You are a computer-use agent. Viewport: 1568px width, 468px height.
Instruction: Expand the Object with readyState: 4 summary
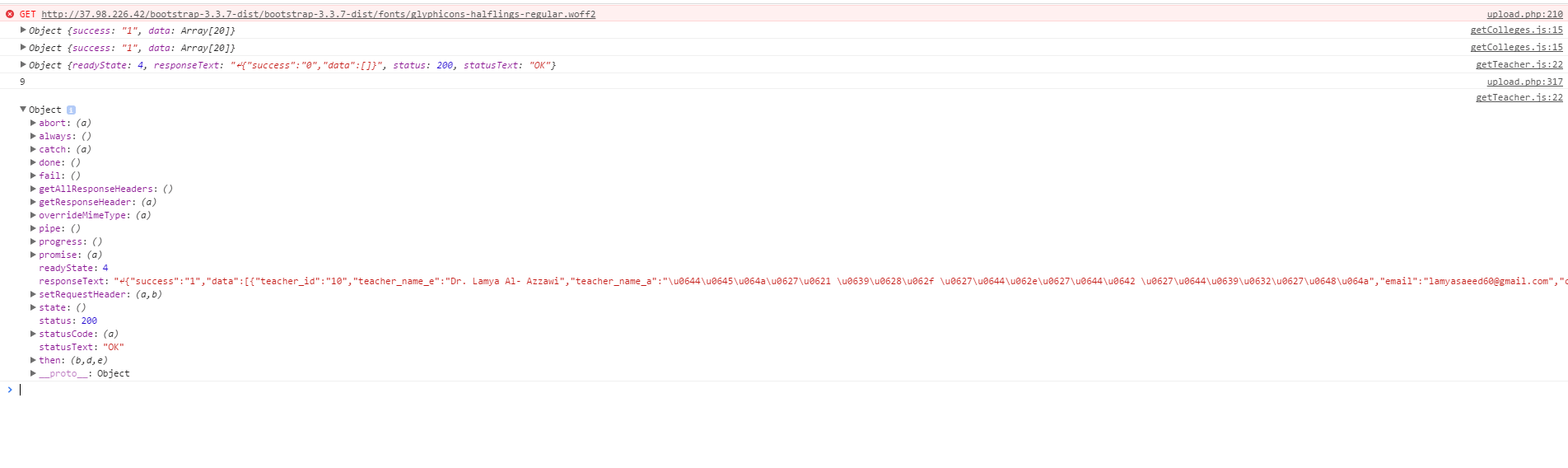tap(23, 64)
